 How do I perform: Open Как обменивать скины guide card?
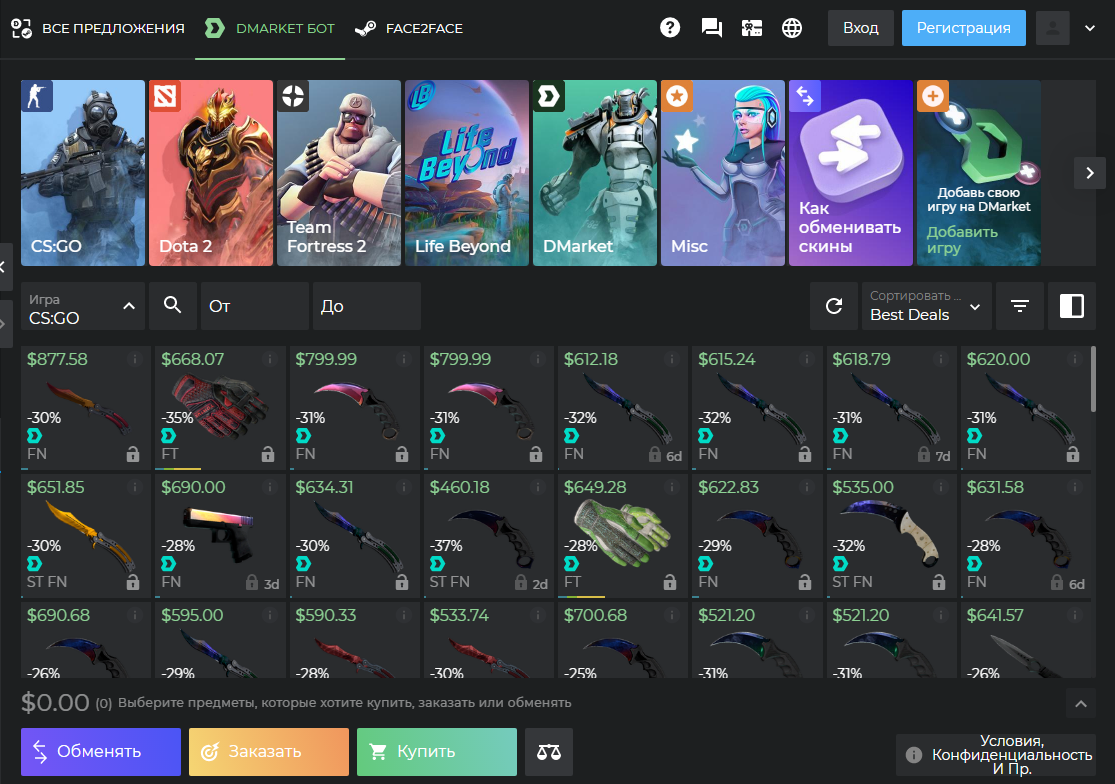850,173
